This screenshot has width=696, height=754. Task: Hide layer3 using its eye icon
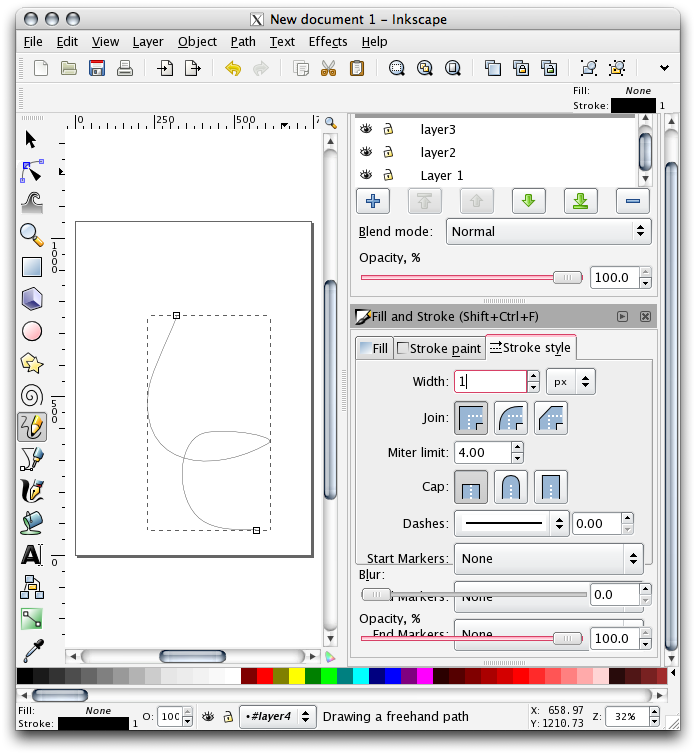(x=366, y=129)
